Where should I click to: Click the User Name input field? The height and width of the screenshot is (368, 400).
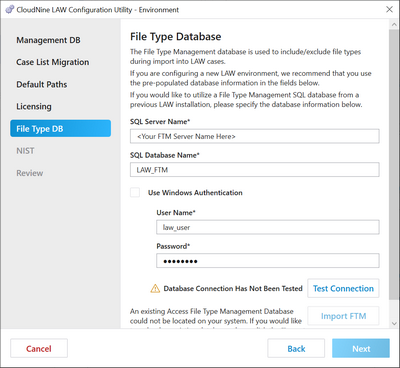[268, 227]
